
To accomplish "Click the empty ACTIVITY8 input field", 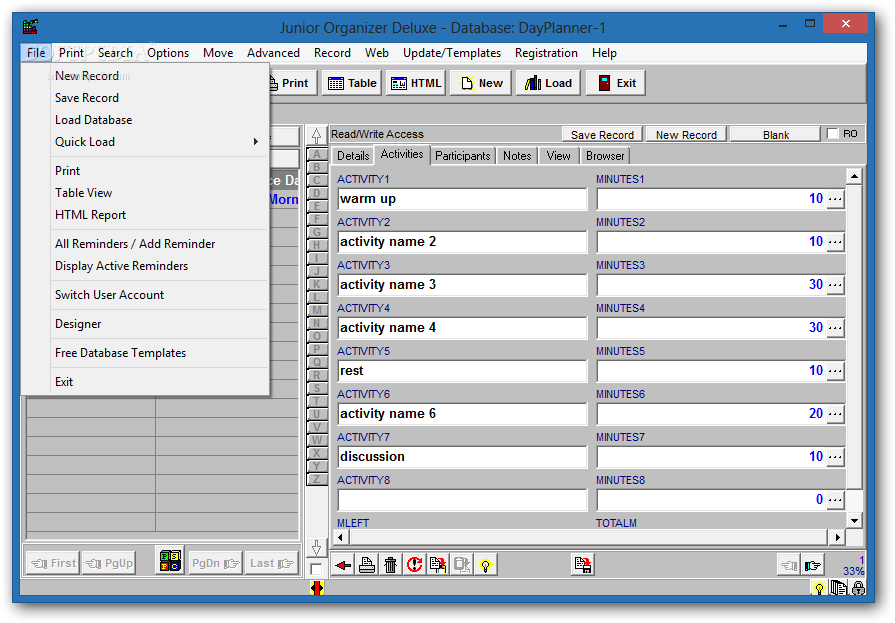I will (x=462, y=500).
